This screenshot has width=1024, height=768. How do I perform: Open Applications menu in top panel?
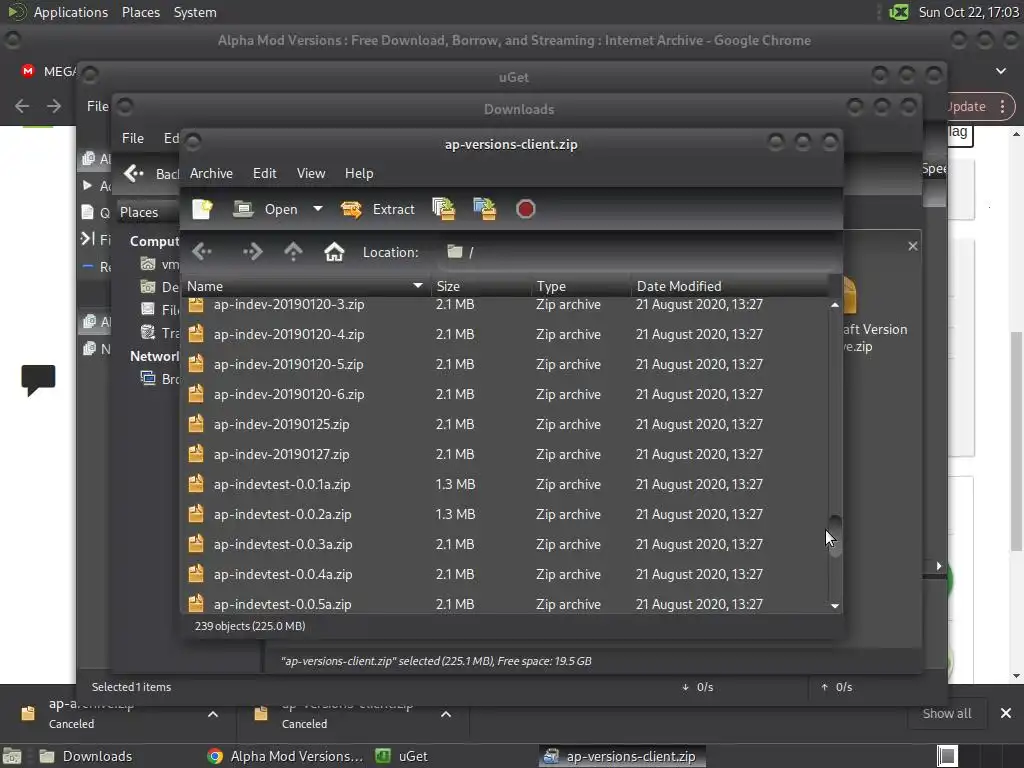coord(71,12)
